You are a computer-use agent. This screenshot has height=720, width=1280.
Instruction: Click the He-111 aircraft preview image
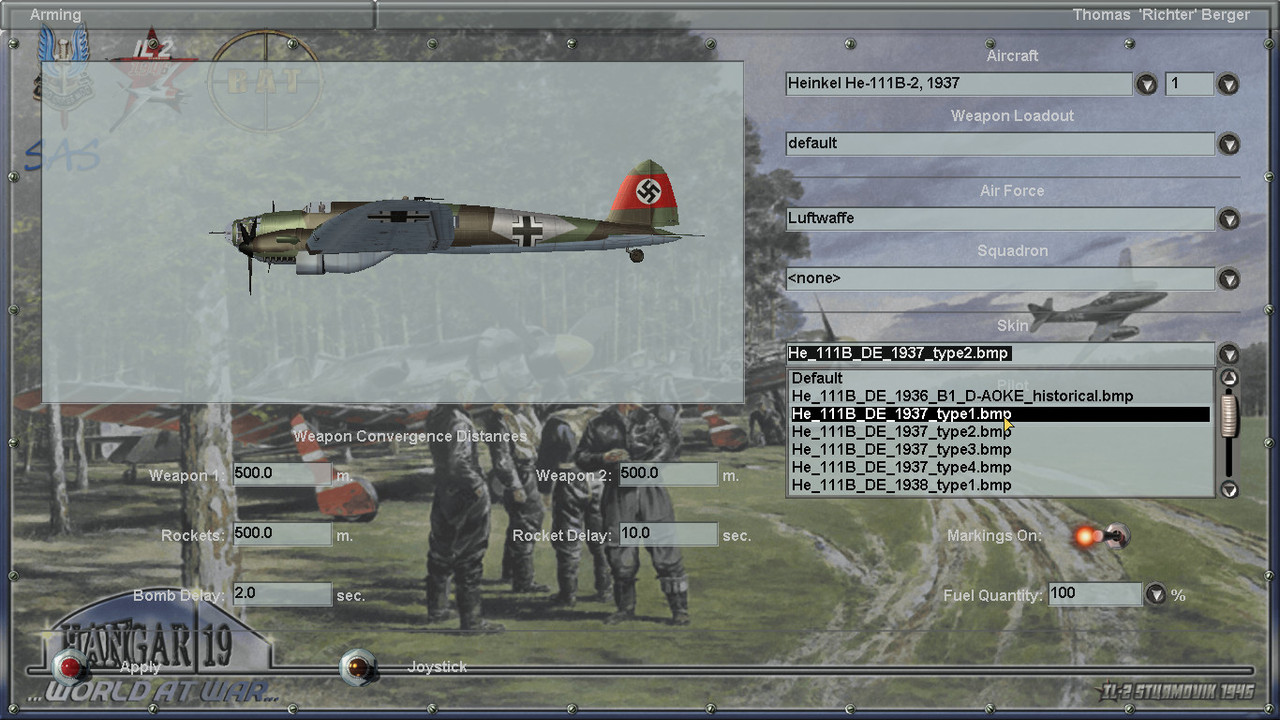coord(392,232)
